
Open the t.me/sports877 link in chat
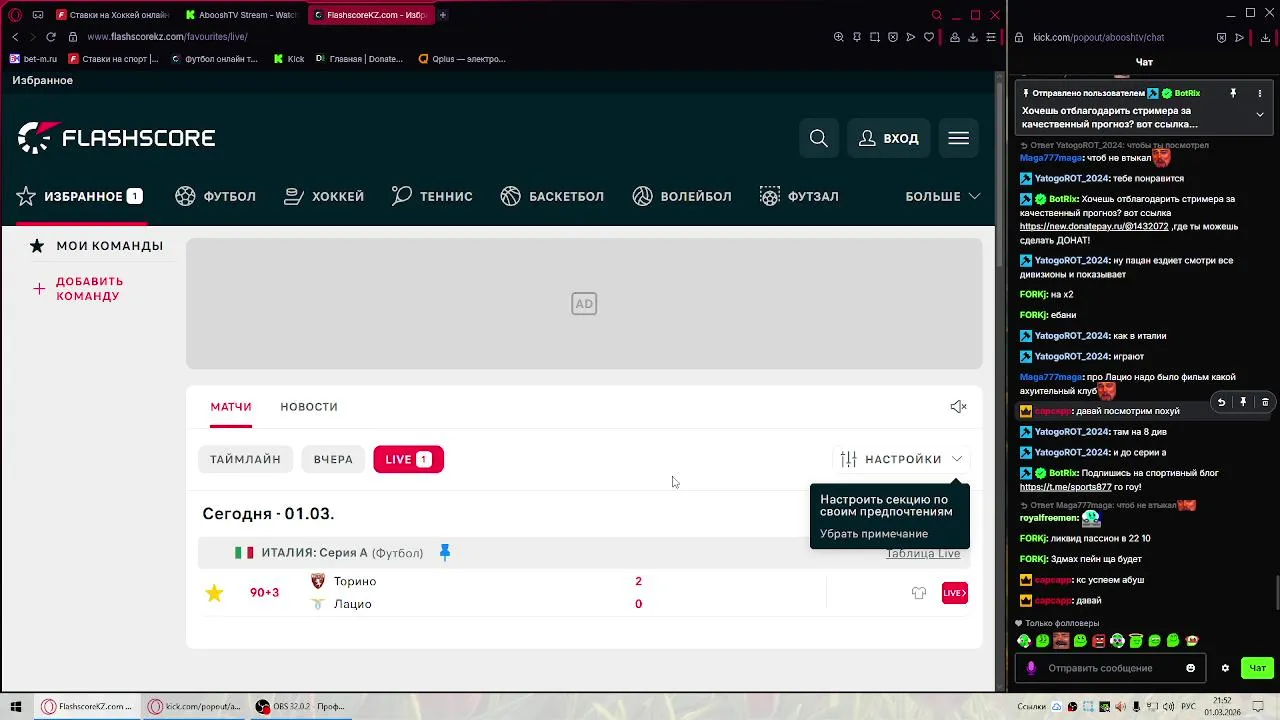(1065, 487)
